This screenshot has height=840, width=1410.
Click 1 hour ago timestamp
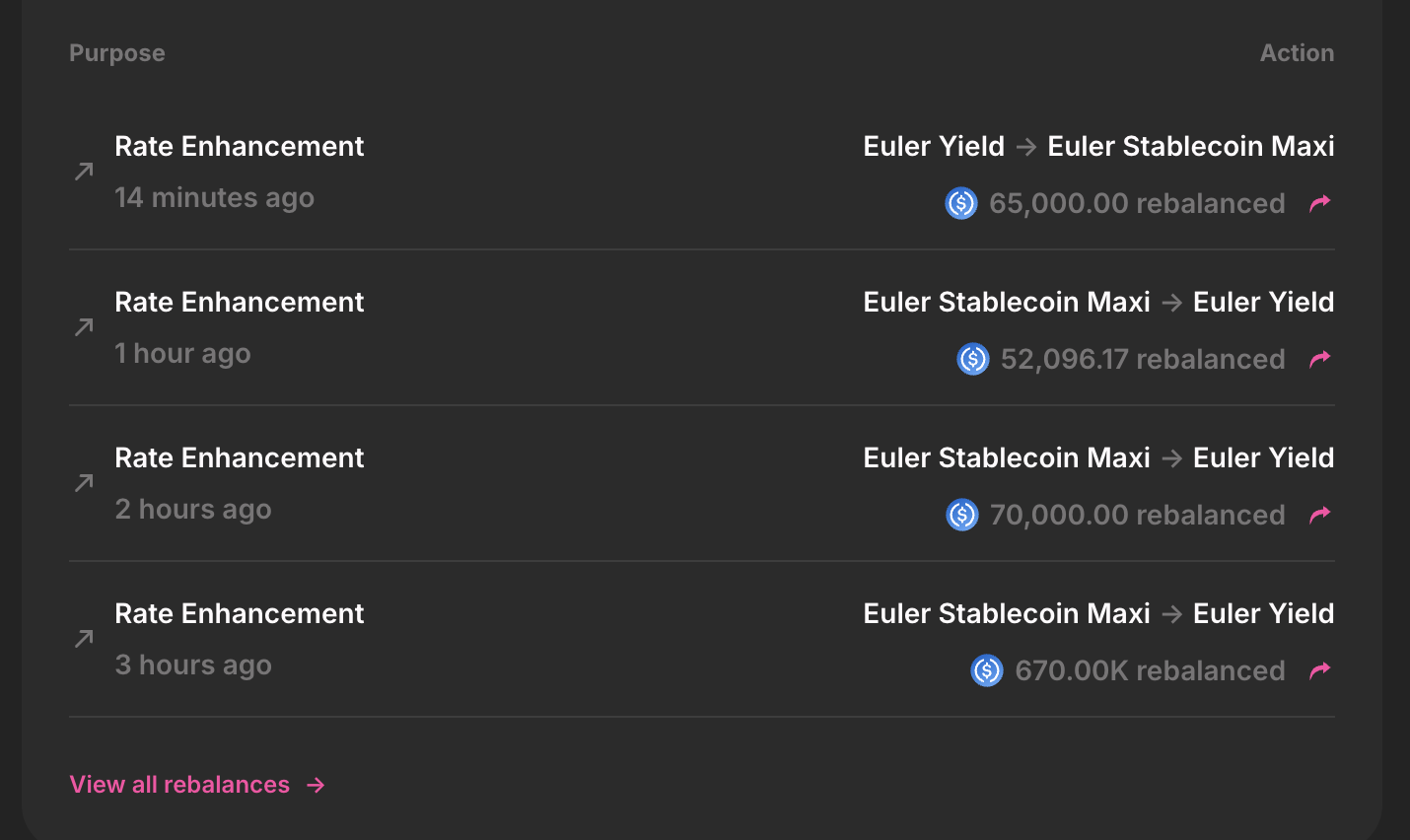click(182, 353)
